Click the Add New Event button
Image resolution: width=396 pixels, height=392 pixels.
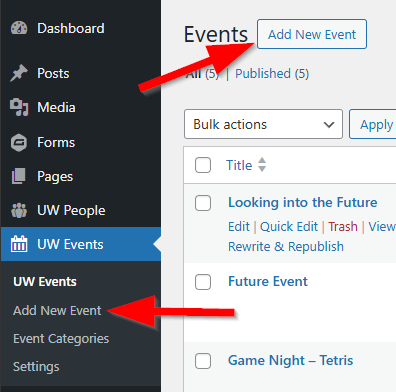click(312, 34)
